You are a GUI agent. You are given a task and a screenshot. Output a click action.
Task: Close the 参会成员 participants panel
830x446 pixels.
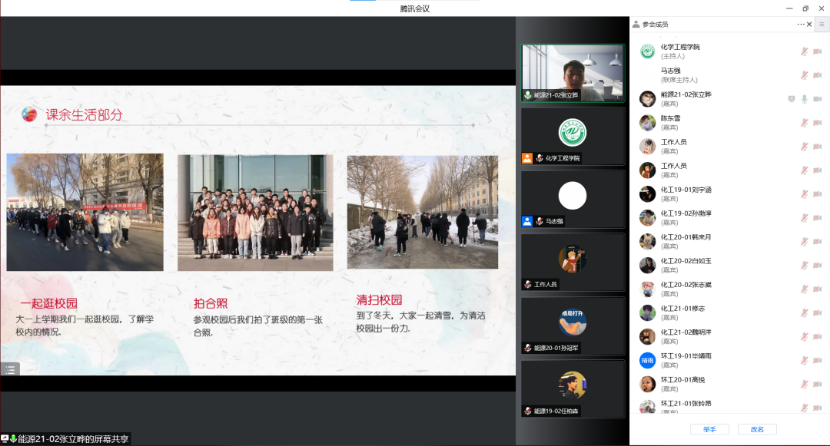tap(809, 24)
